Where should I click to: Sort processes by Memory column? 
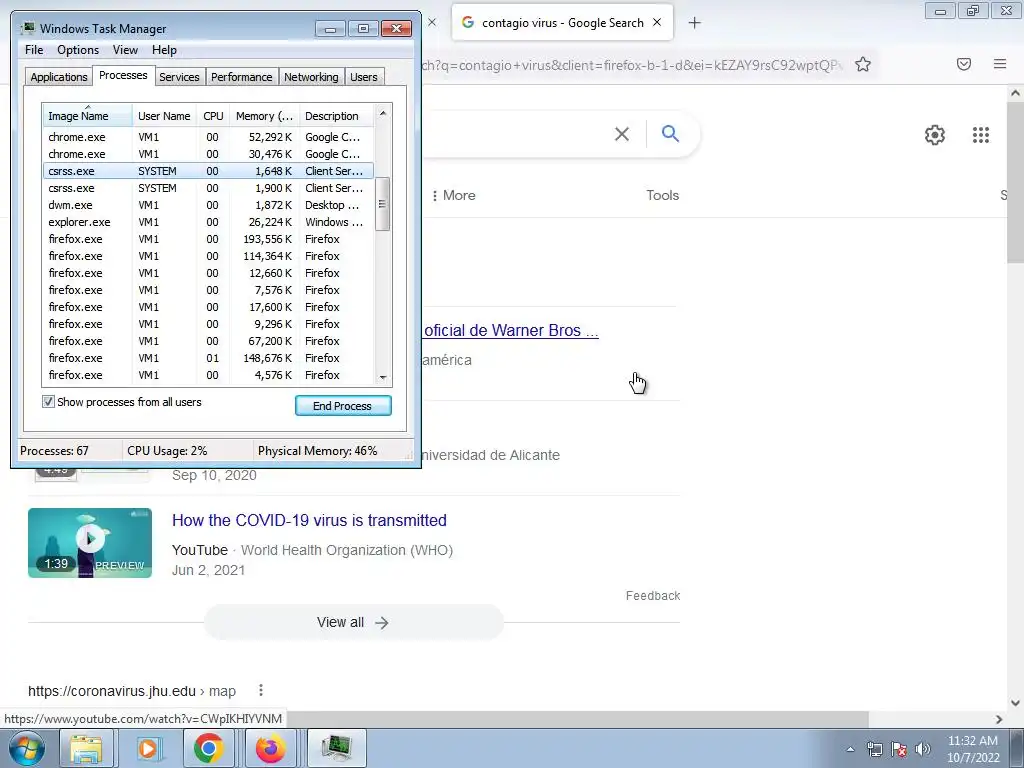264,116
